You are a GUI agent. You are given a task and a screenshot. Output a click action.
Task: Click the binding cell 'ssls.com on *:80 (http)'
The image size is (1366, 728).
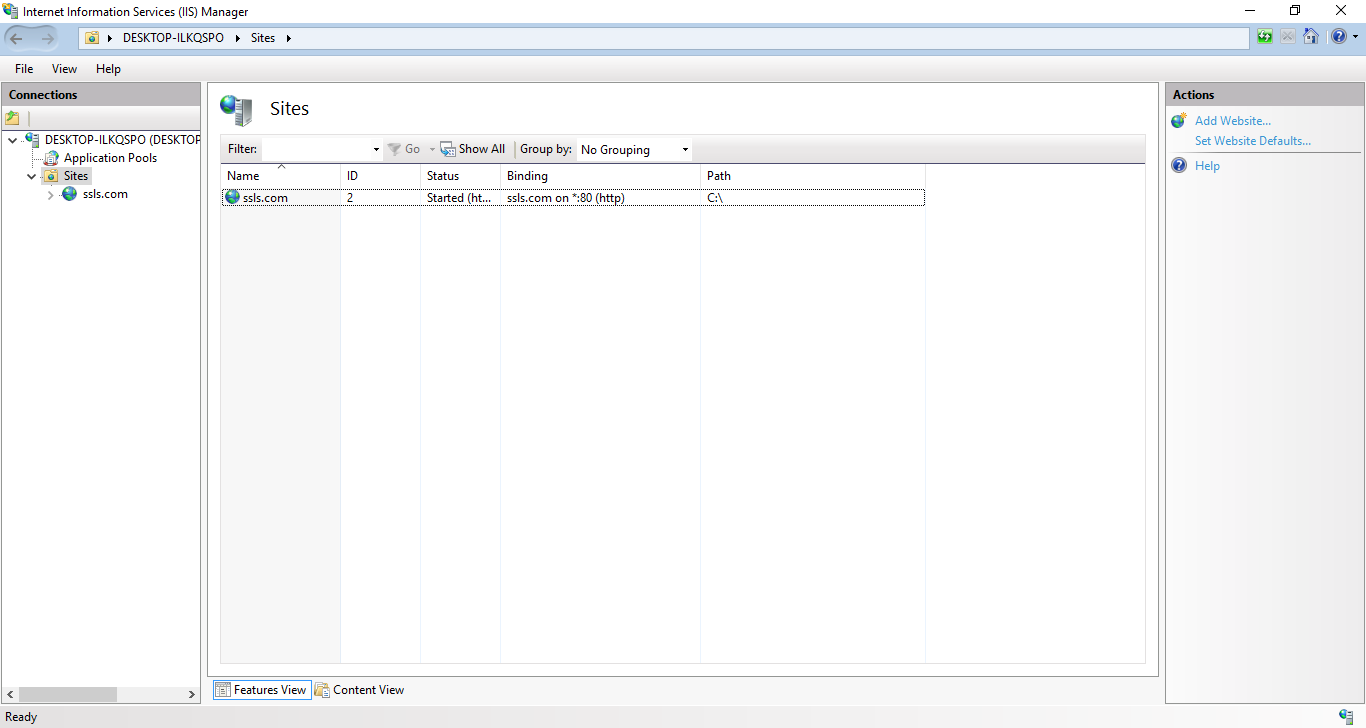click(565, 198)
